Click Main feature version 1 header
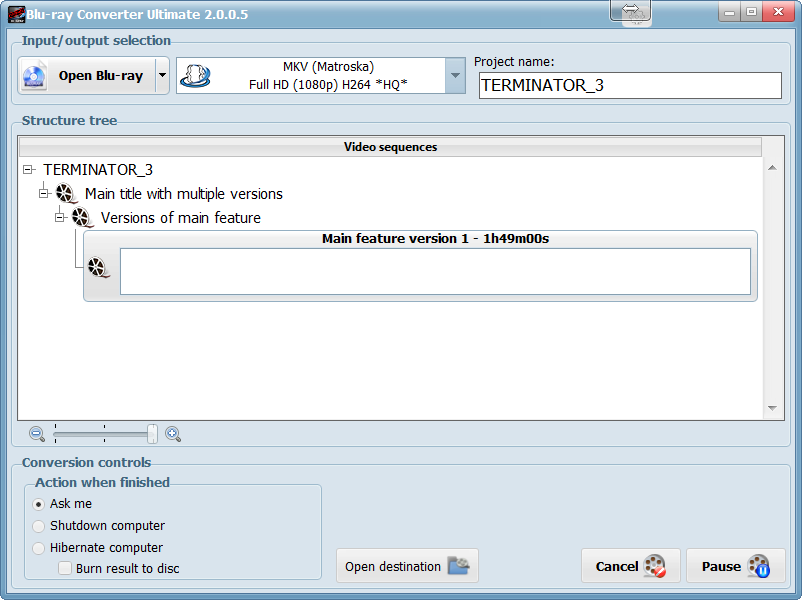Viewport: 802px width, 600px height. click(x=435, y=239)
